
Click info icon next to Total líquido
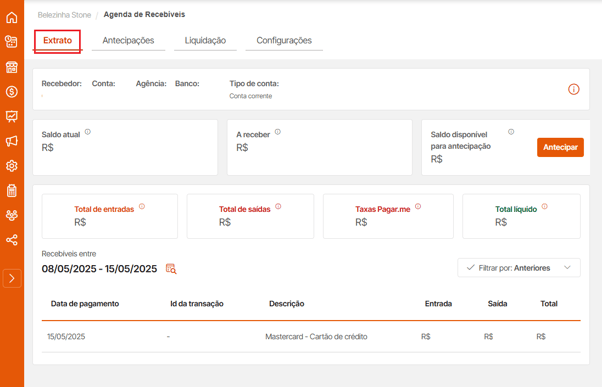(x=544, y=206)
